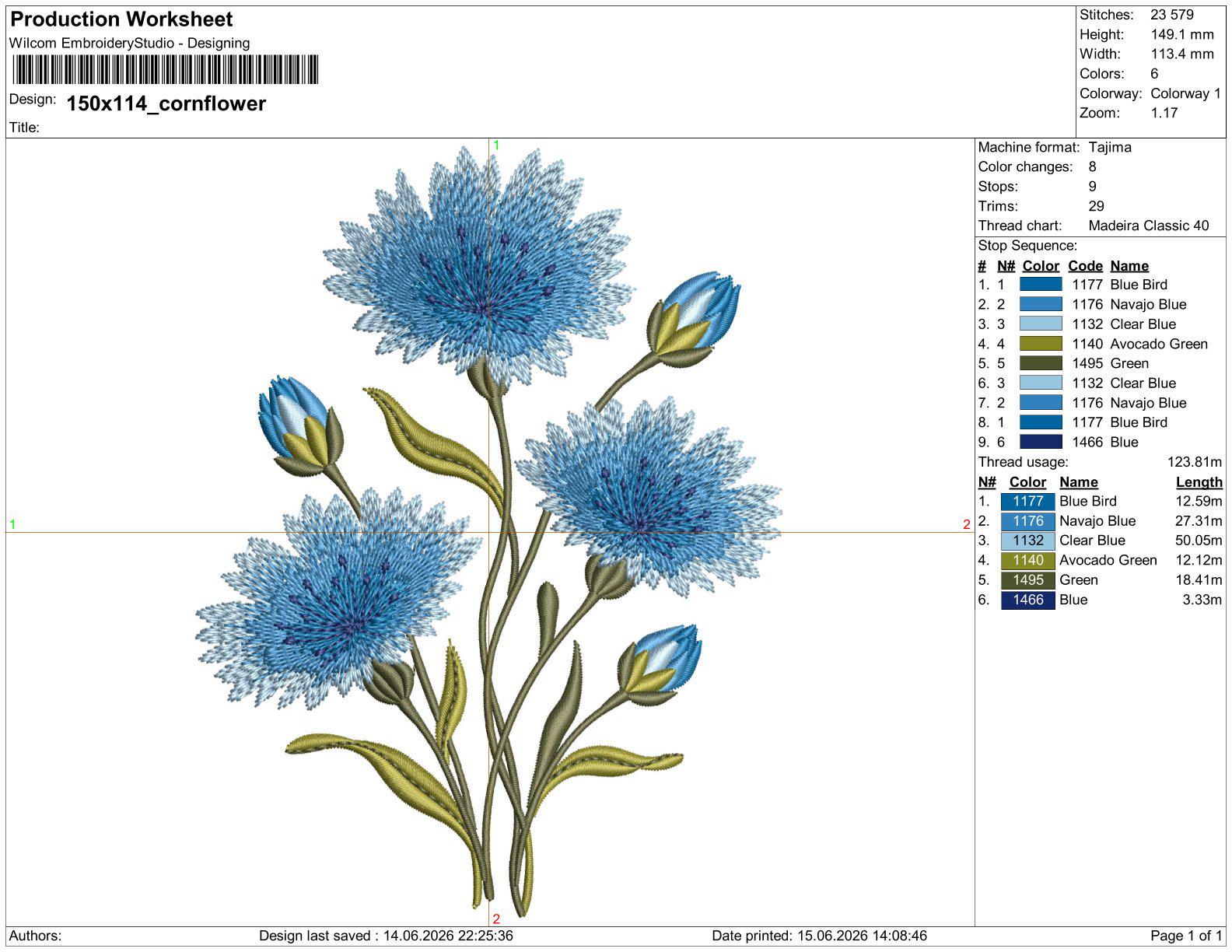Click the 1140 color chip in thread usage
The image size is (1232, 952).
point(1027,560)
